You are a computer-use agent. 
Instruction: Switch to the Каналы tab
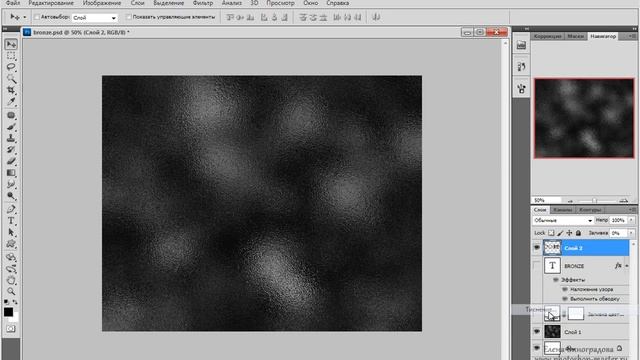[x=562, y=210]
